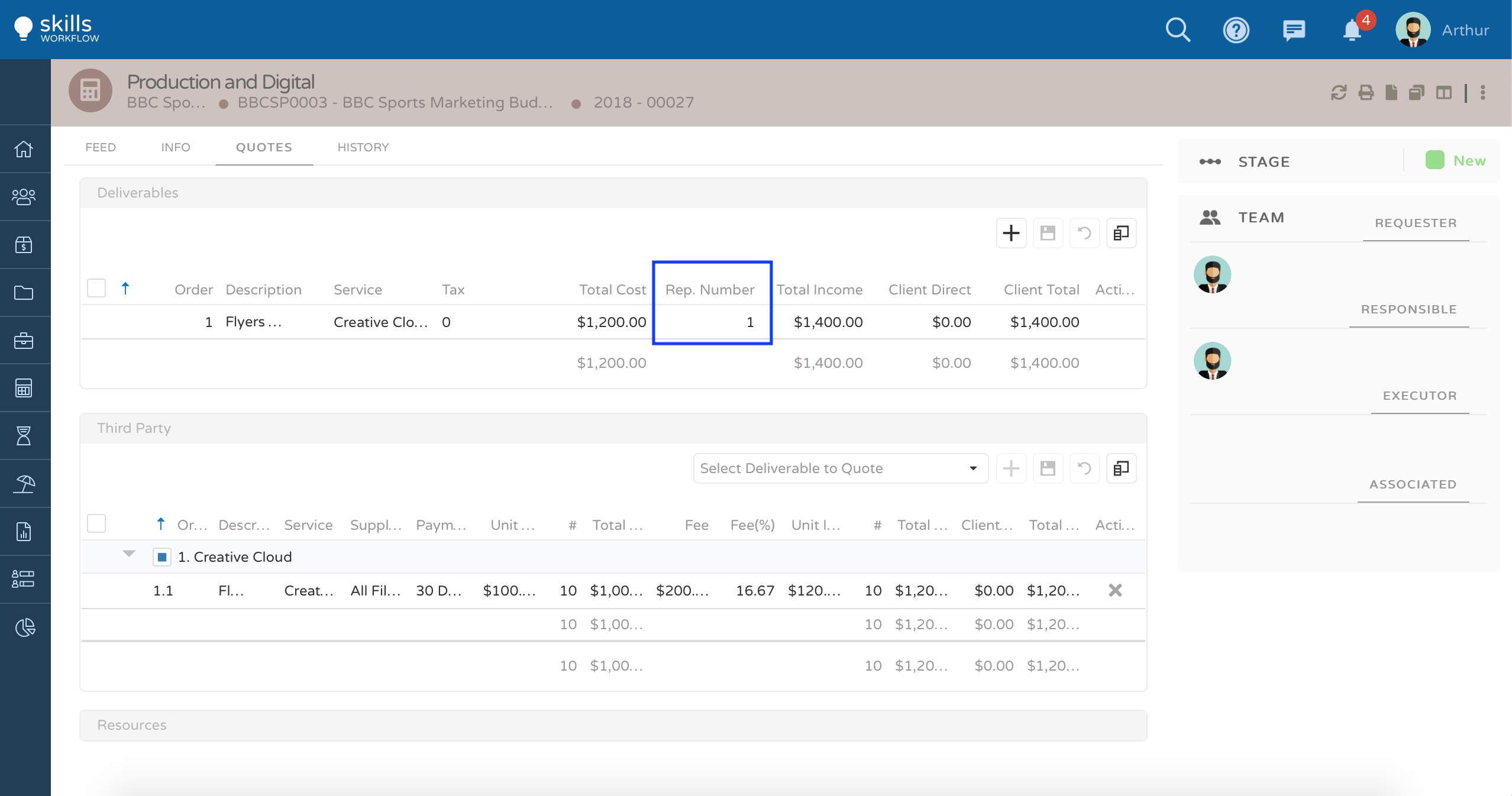The image size is (1512, 796).
Task: Click the print icon in document header
Action: pyautogui.click(x=1366, y=92)
